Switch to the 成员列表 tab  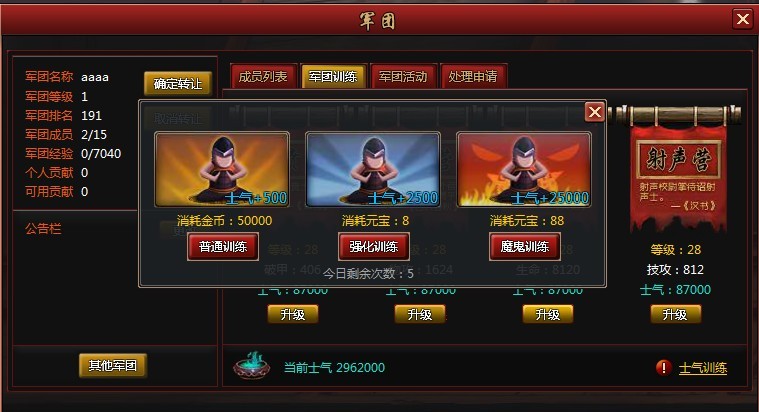click(263, 76)
